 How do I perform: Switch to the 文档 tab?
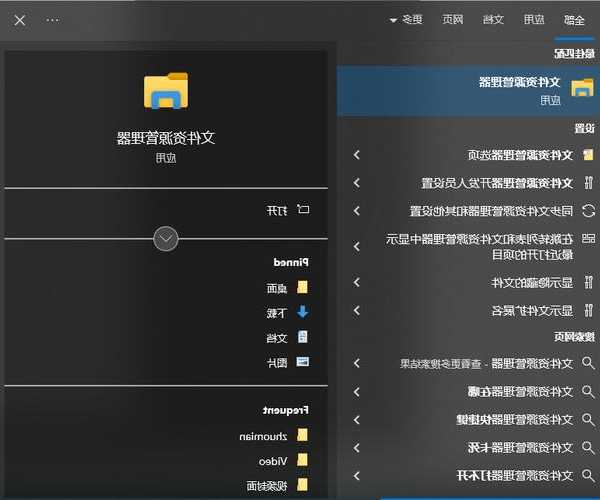493,19
